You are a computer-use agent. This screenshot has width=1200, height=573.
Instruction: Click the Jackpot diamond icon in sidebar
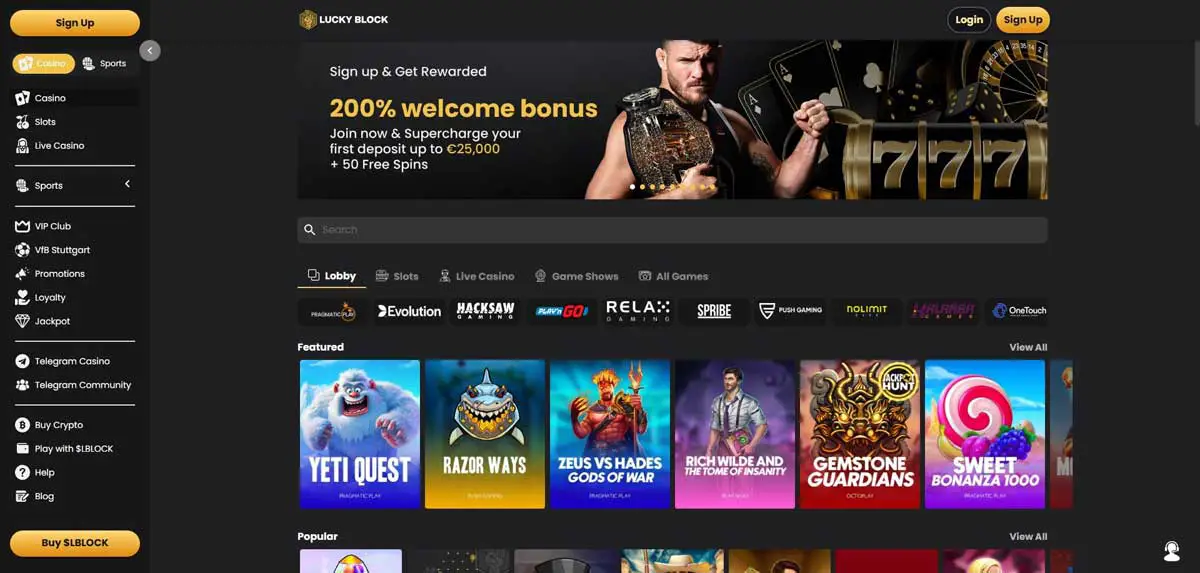click(23, 321)
